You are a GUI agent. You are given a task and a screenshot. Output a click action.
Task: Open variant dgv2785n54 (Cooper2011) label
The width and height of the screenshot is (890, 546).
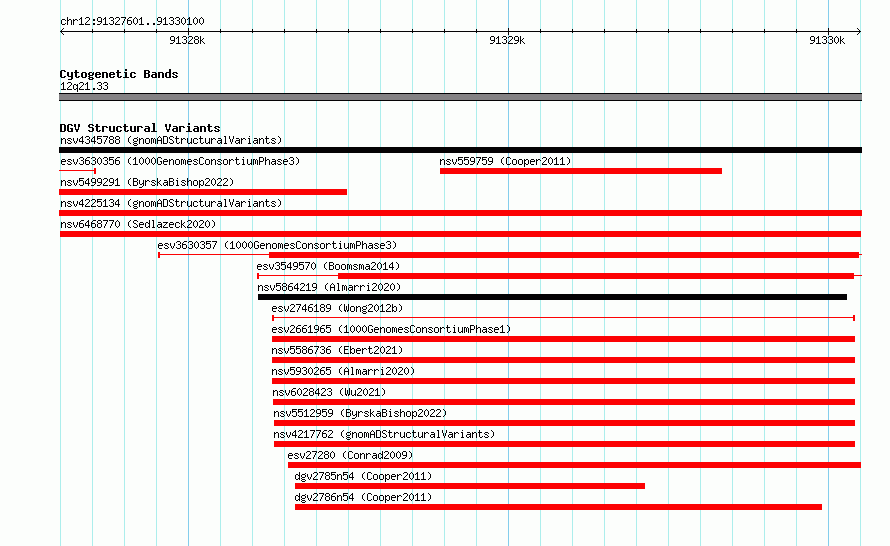click(x=363, y=476)
